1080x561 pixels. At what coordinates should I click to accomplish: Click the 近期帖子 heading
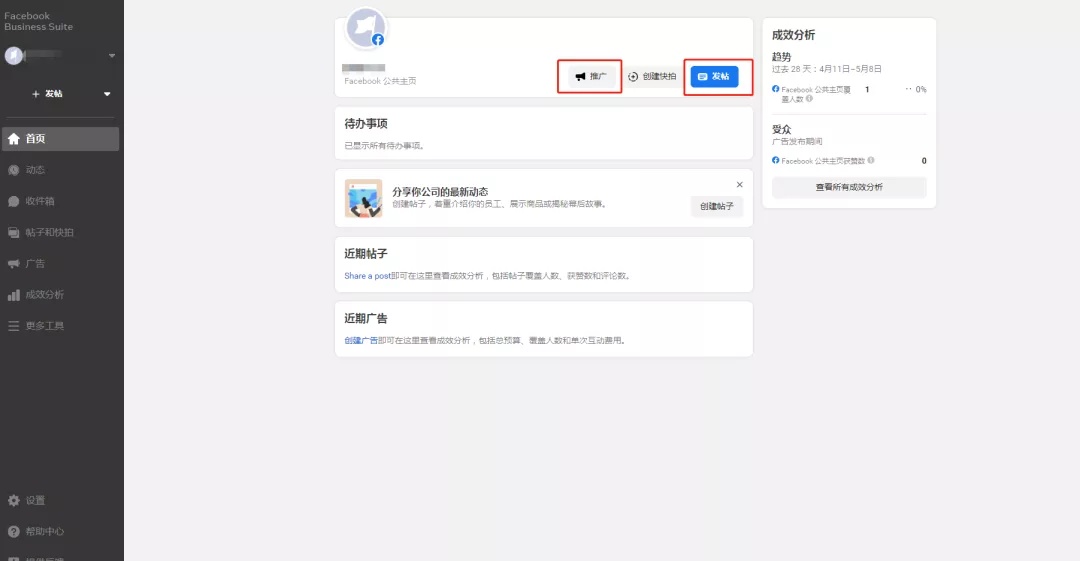[x=366, y=254]
